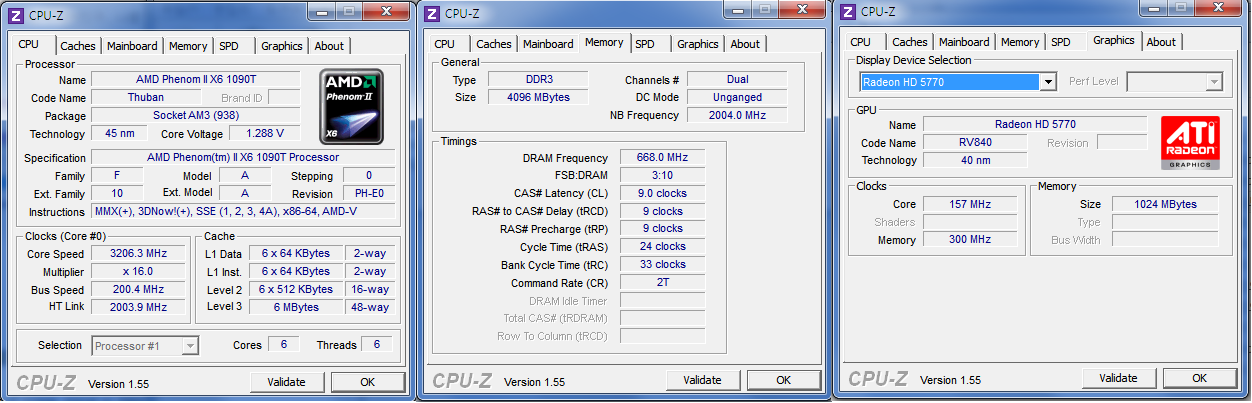Click OK in the Memory window

tap(783, 380)
